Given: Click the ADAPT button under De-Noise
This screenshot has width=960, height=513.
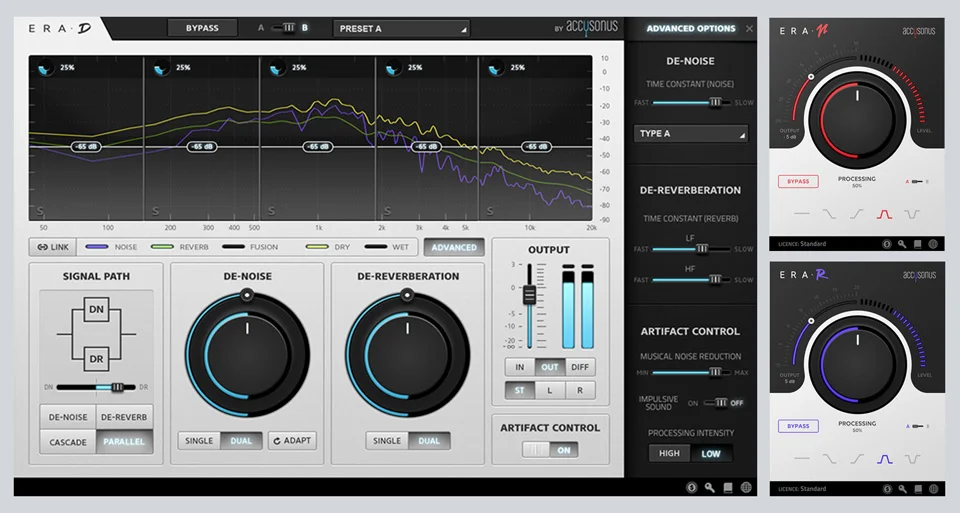Looking at the screenshot, I should pyautogui.click(x=292, y=441).
